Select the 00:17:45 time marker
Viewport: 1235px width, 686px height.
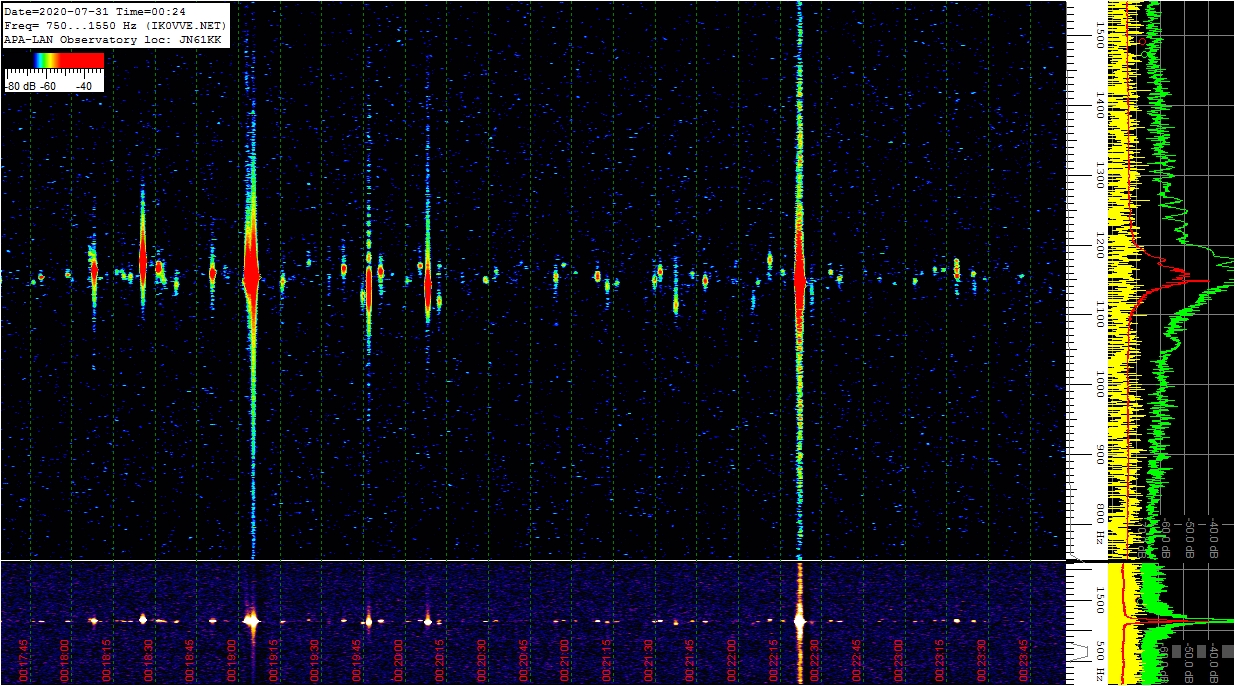22,662
